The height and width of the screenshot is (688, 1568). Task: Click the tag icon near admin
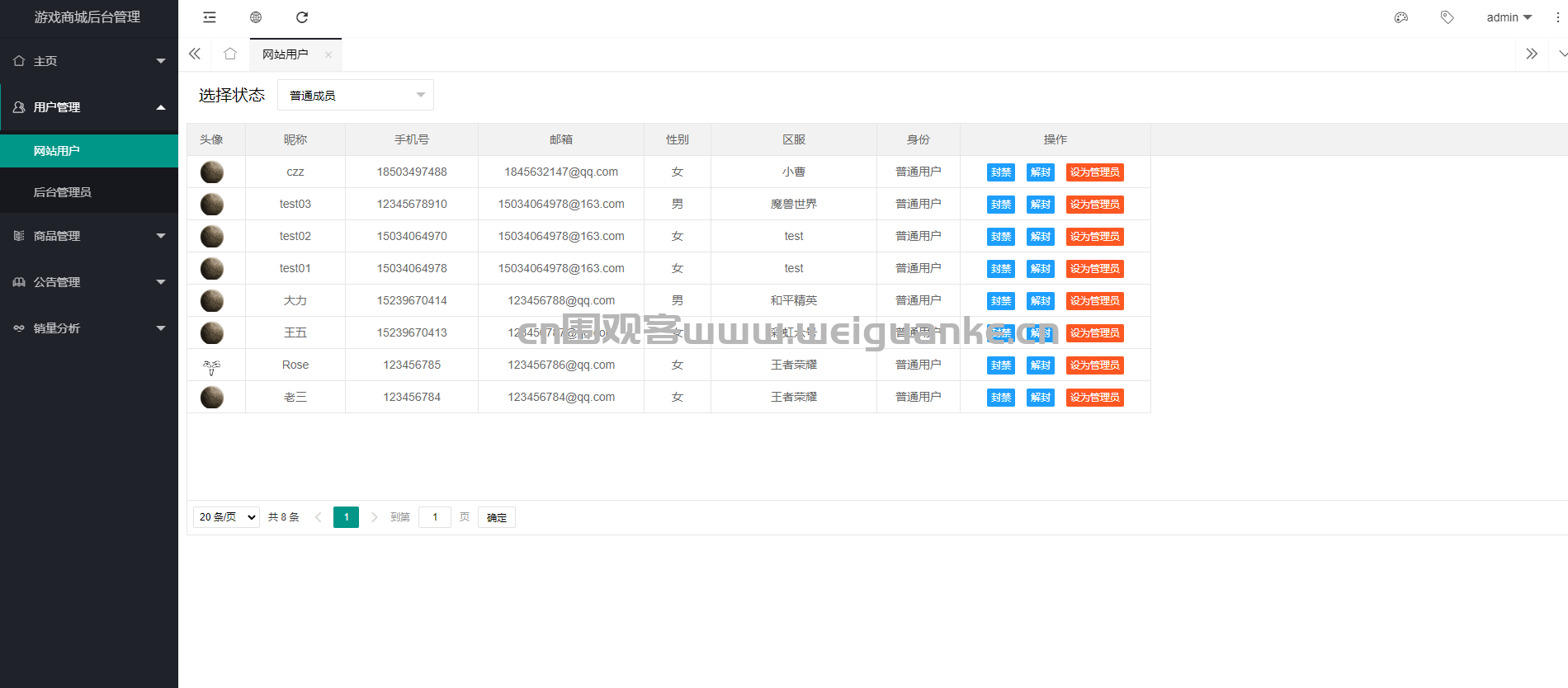pos(1447,17)
